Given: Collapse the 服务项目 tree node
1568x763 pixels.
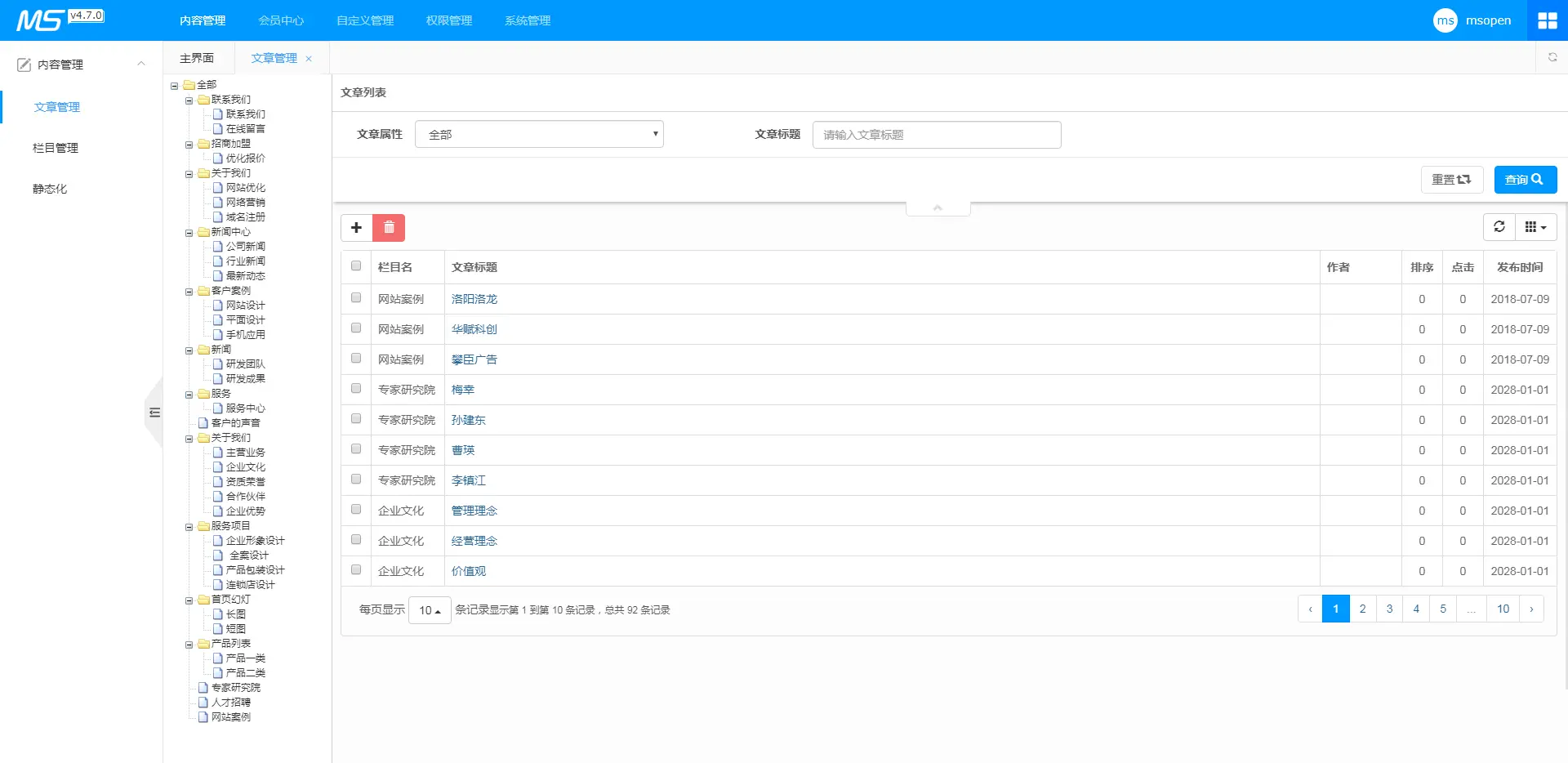Looking at the screenshot, I should [189, 527].
